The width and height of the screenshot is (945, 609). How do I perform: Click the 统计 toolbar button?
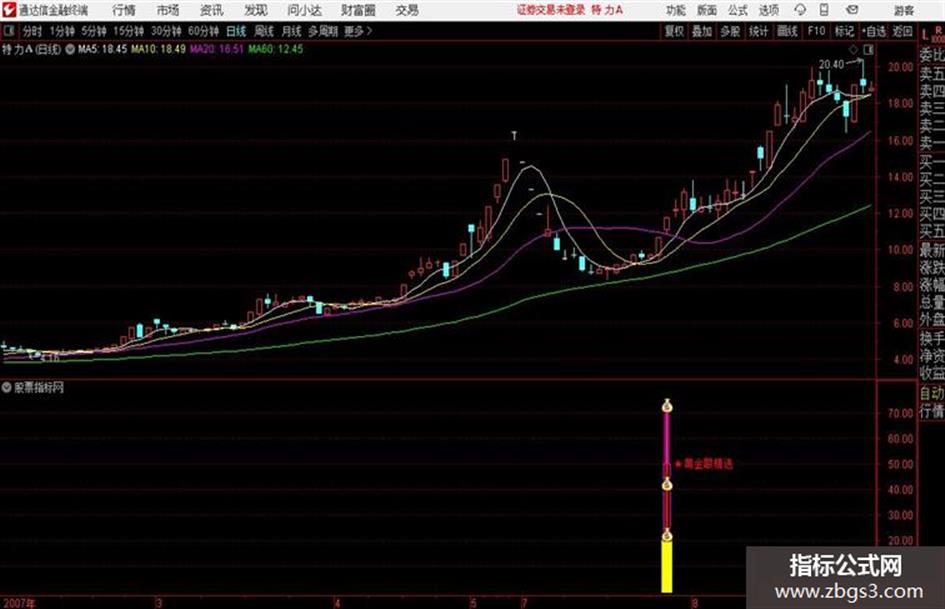point(759,31)
